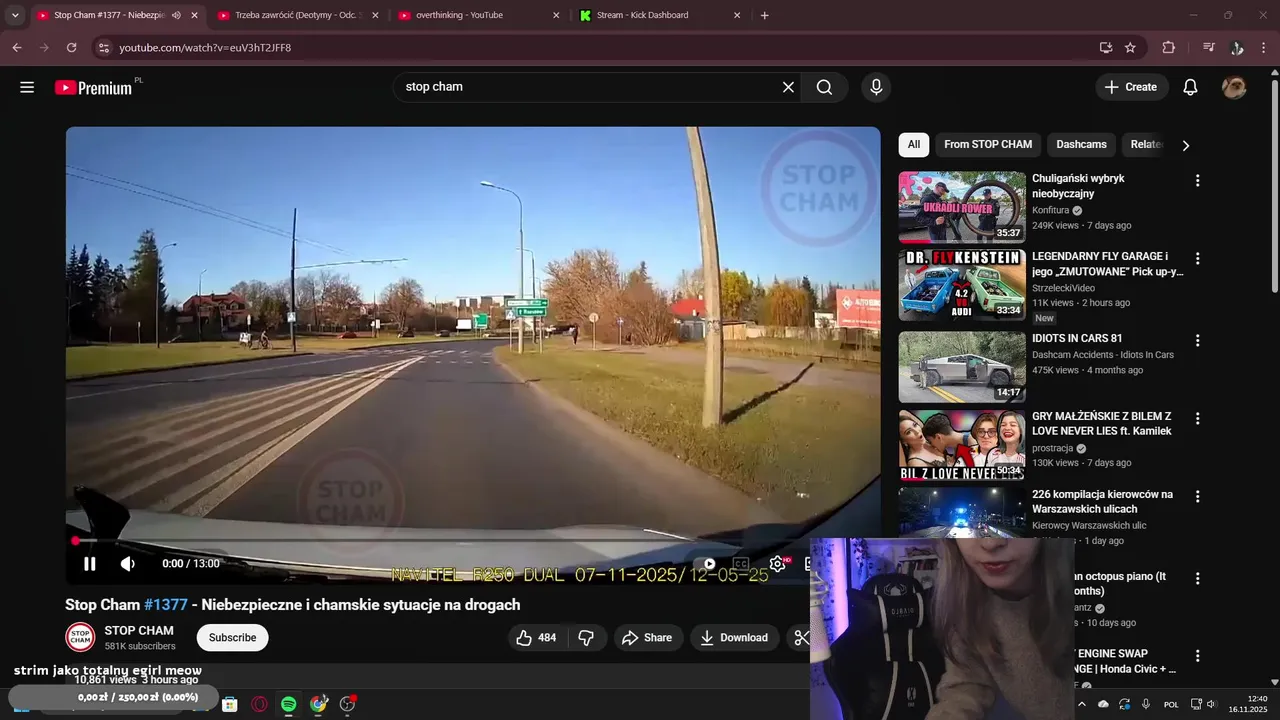Go back in browser history

point(17,47)
